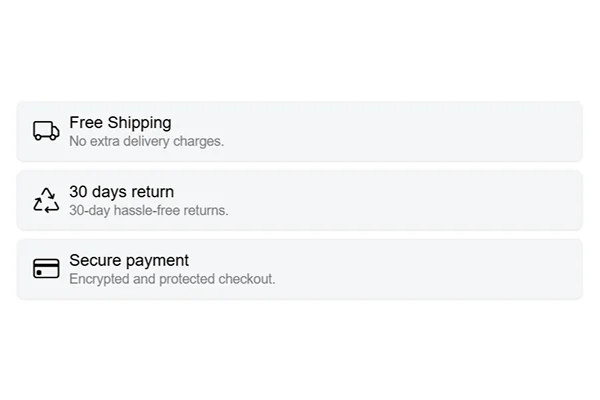
Task: Click the recycle arrows return icon
Action: (x=46, y=200)
